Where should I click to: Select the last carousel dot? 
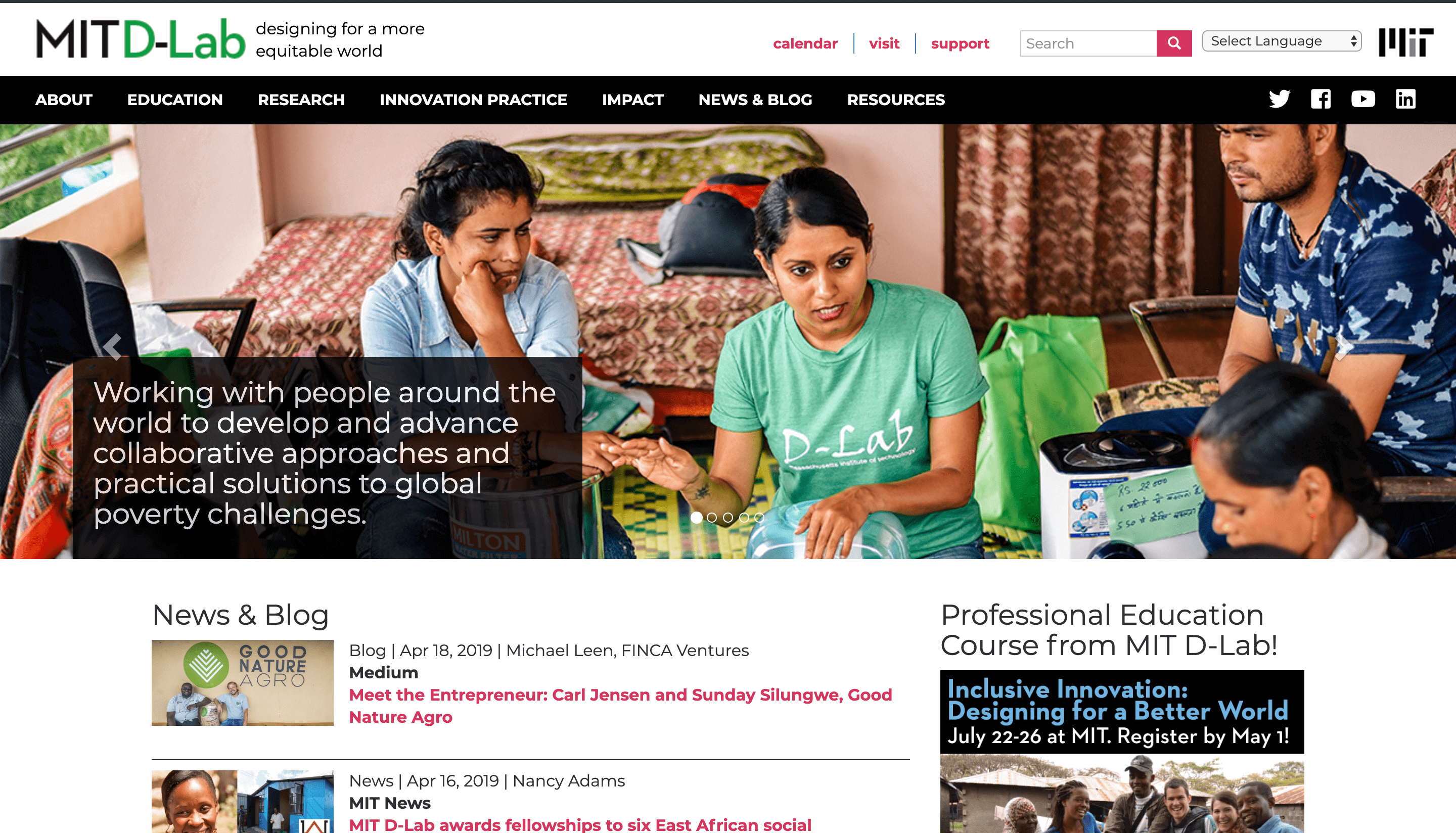click(759, 517)
